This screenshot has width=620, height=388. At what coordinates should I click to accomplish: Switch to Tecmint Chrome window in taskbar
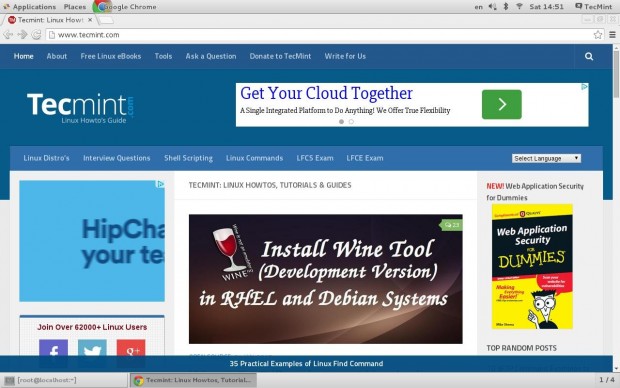[x=193, y=380]
